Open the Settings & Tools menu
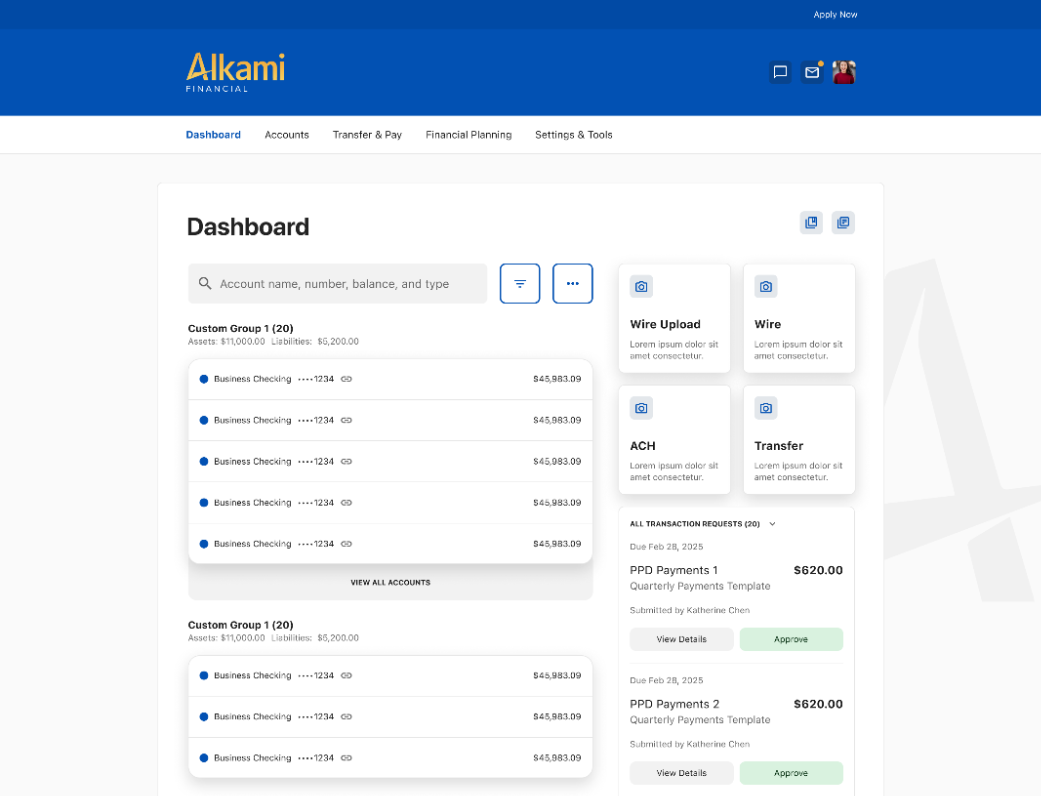The width and height of the screenshot is (1042, 796). coord(573,135)
